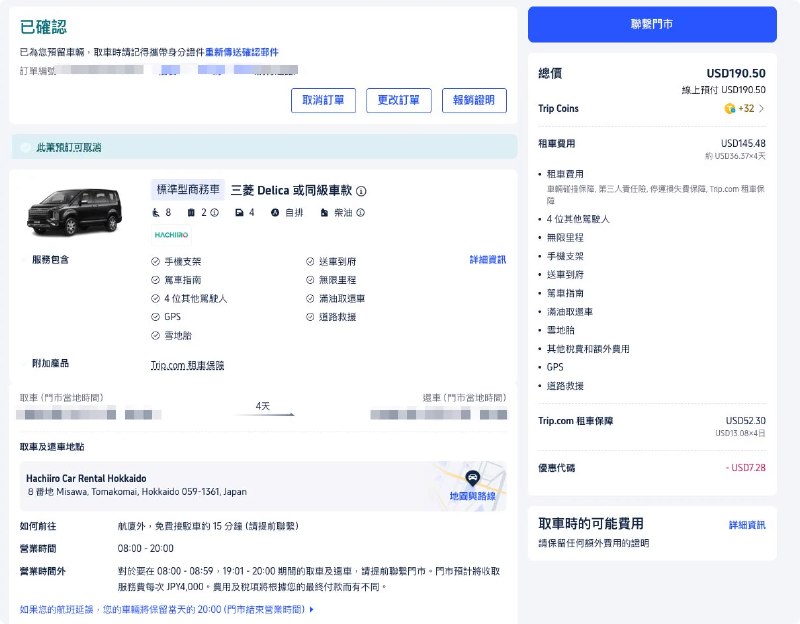This screenshot has height=624, width=800.
Task: Expand Trip Coins +32 chevron arrow
Action: (762, 109)
